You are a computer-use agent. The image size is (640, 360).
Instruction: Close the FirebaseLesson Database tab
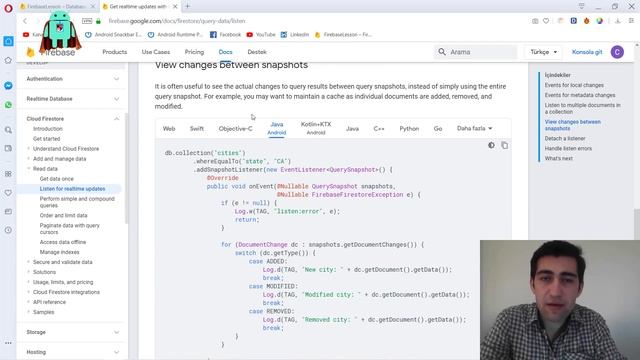(x=93, y=7)
